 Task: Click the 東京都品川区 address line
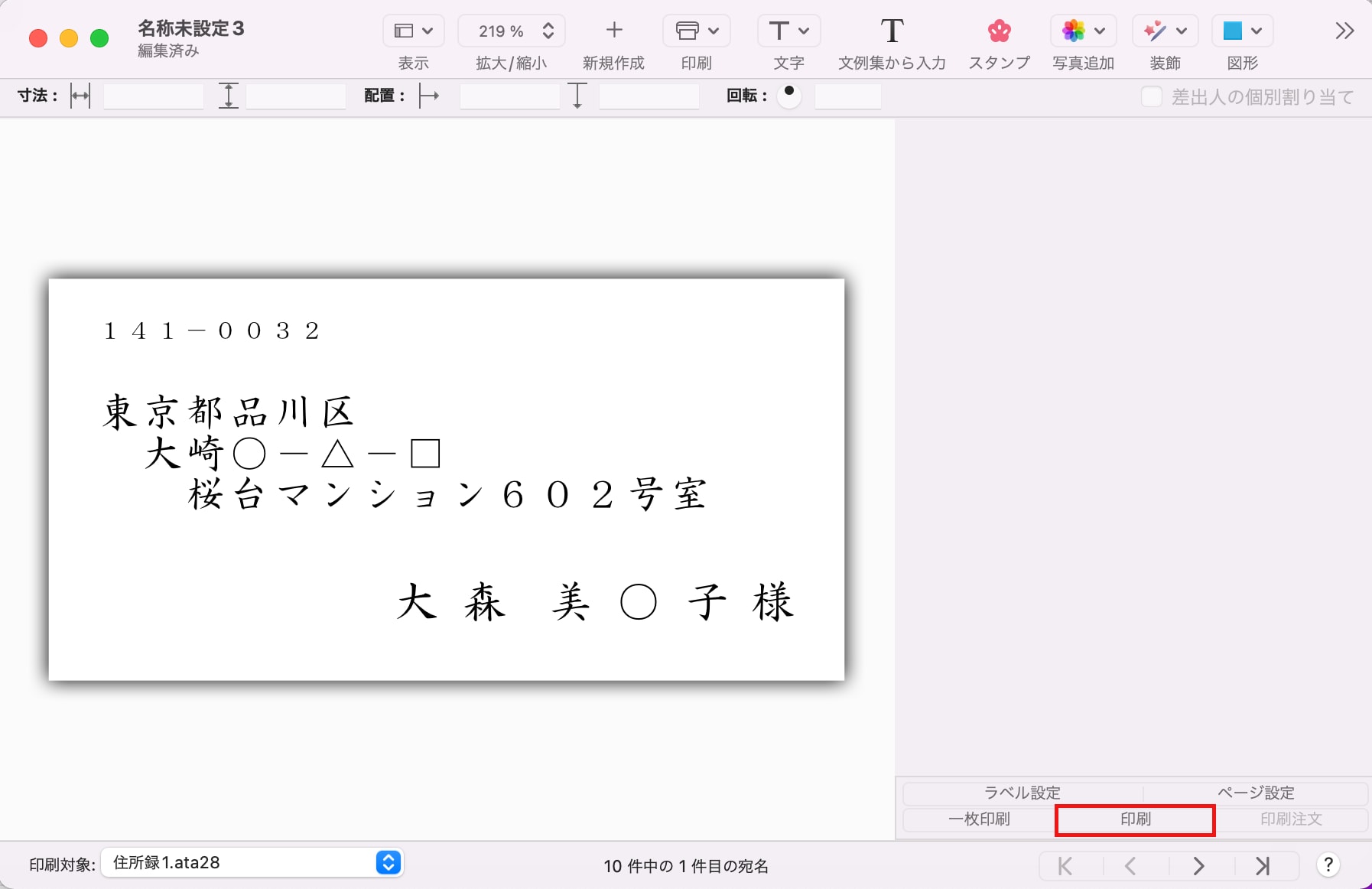[229, 412]
